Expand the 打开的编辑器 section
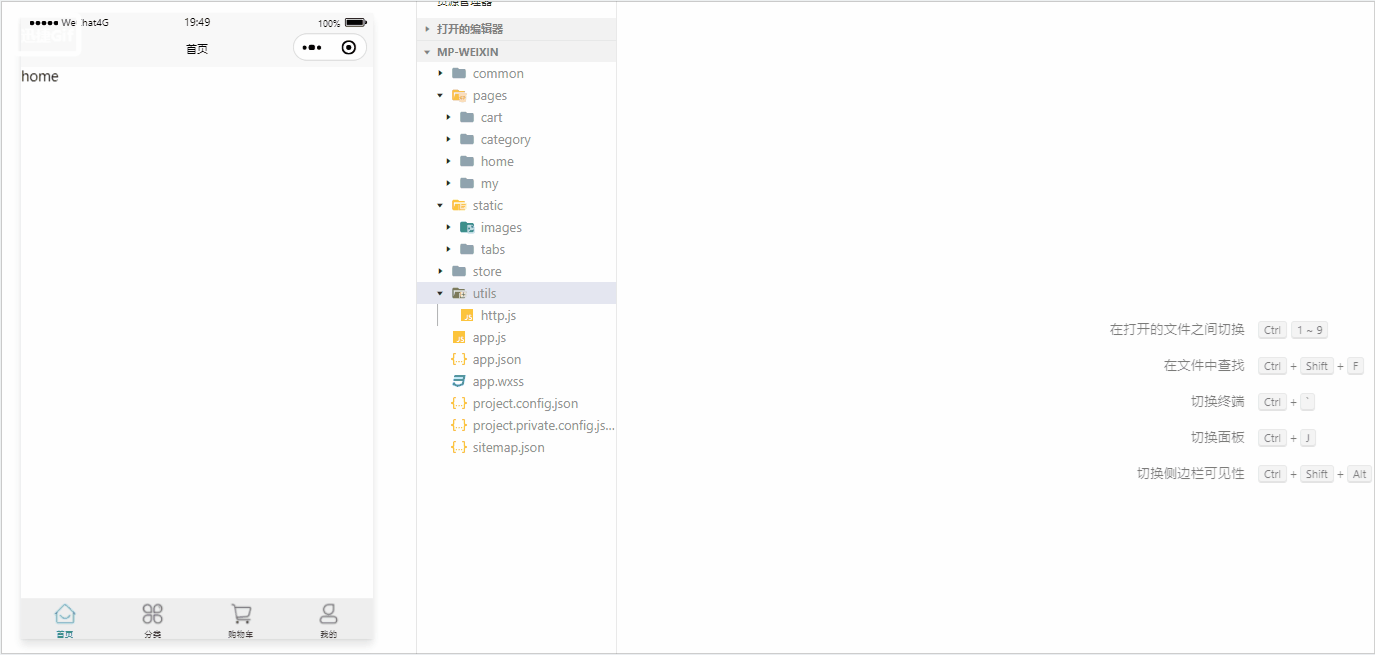The width and height of the screenshot is (1375, 655). (x=516, y=29)
